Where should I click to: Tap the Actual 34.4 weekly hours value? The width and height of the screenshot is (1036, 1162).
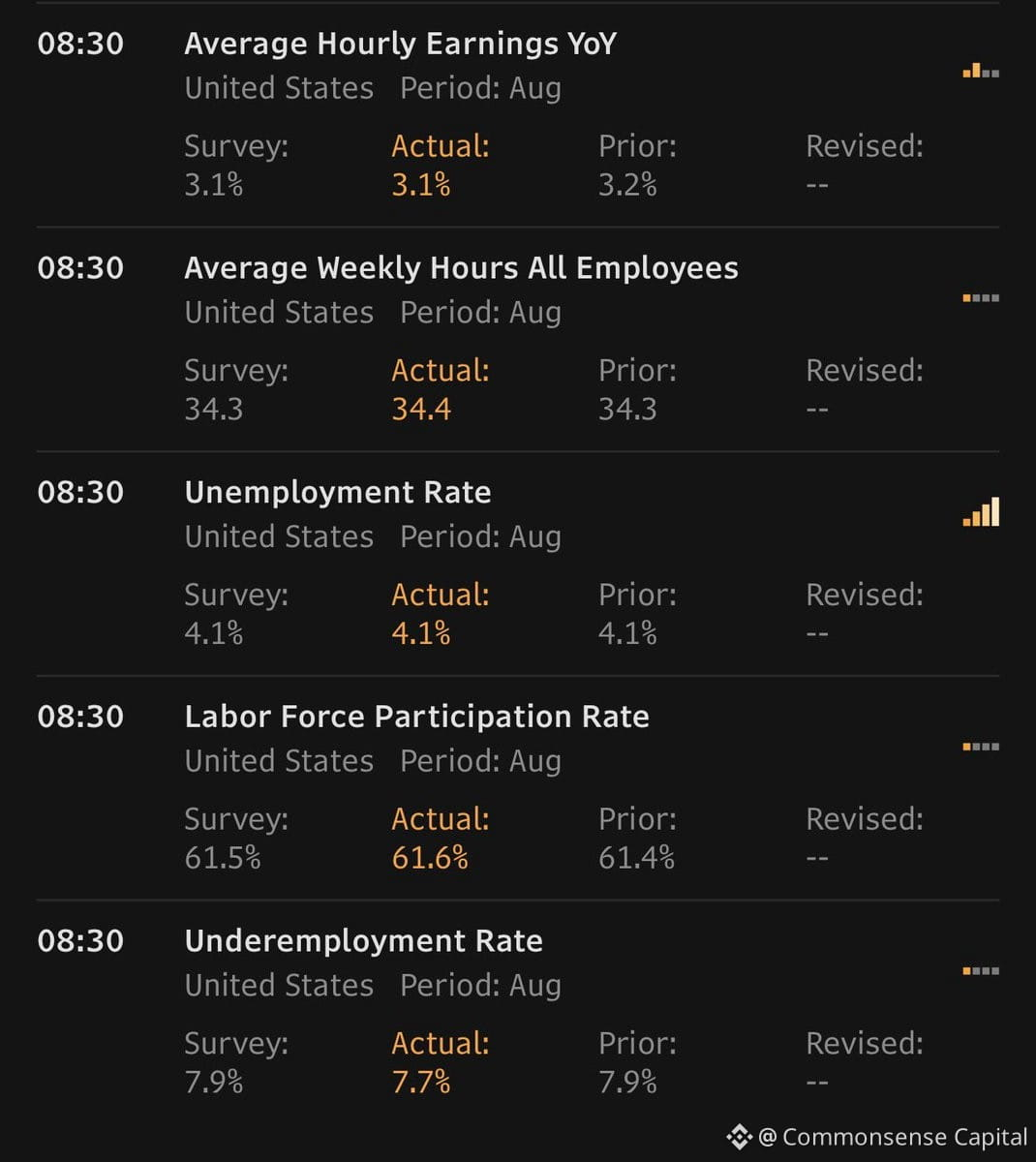pyautogui.click(x=421, y=409)
